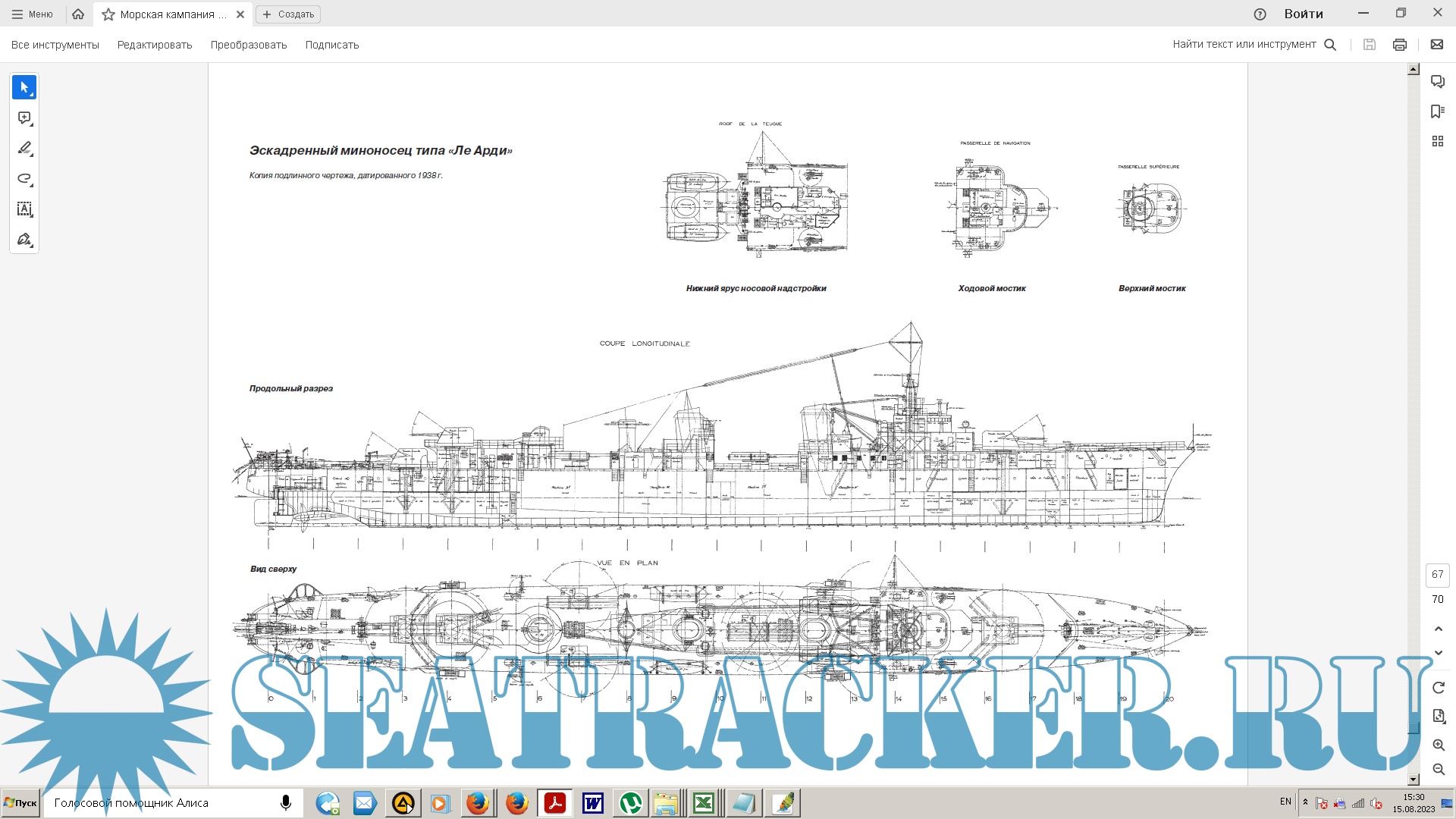Open the Преобразовать tab
This screenshot has width=1456, height=819.
[249, 45]
